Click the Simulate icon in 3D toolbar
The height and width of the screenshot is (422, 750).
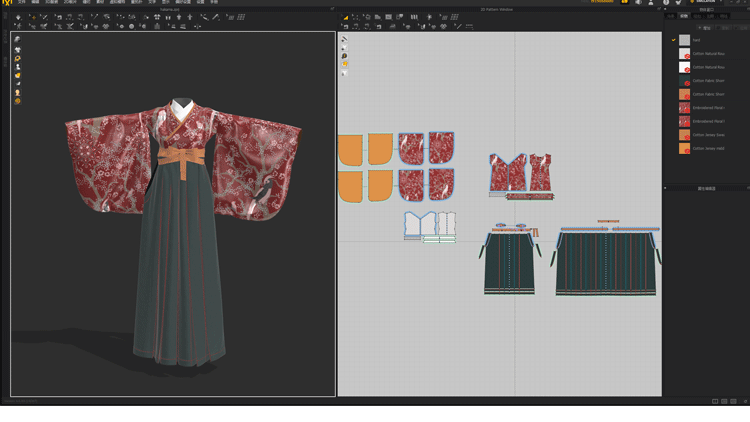click(19, 17)
